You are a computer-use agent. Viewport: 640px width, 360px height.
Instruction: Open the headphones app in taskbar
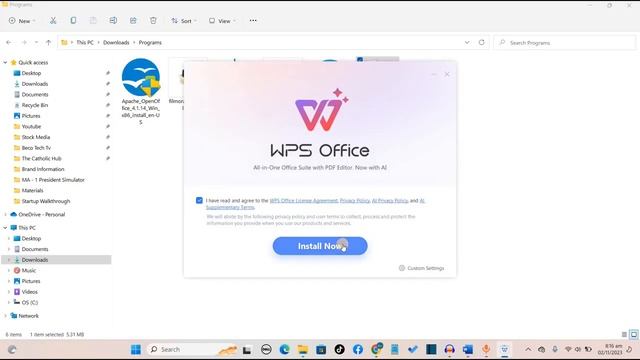[449, 349]
